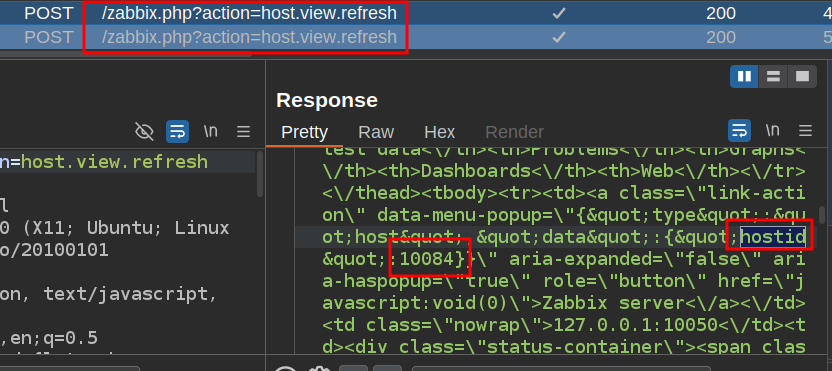Toggle word wrap in Response panel

coord(739,131)
